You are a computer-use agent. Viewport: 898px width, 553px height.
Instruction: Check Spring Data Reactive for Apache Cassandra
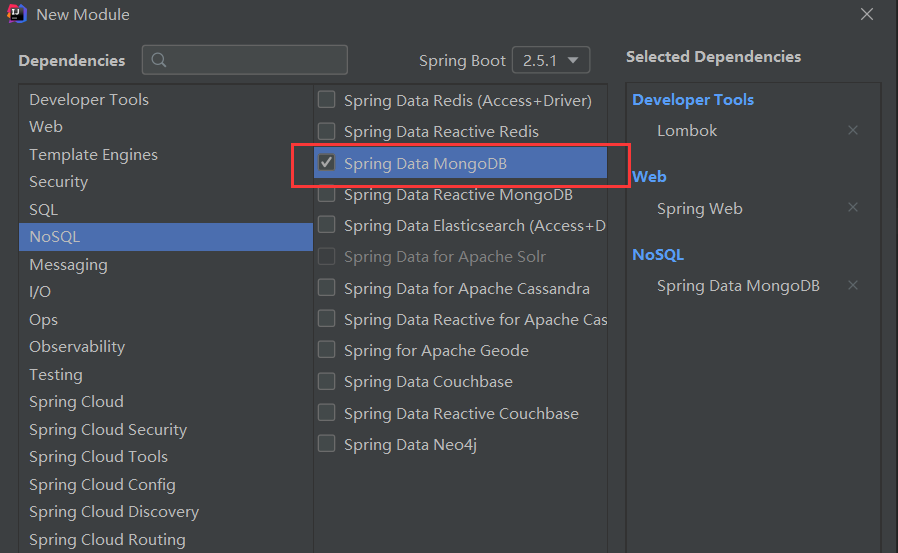[326, 318]
